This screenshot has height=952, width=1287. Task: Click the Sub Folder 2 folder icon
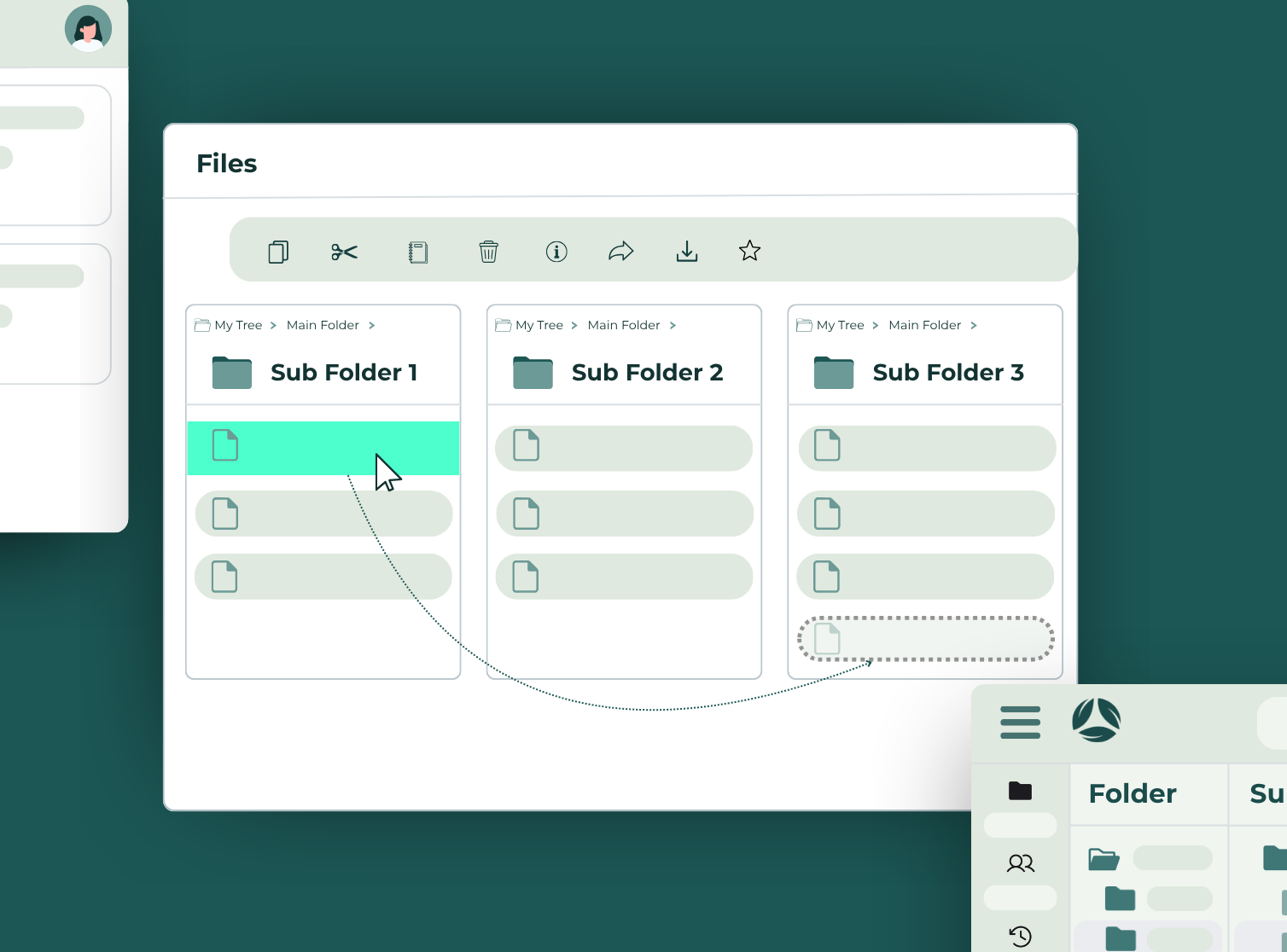coord(533,373)
